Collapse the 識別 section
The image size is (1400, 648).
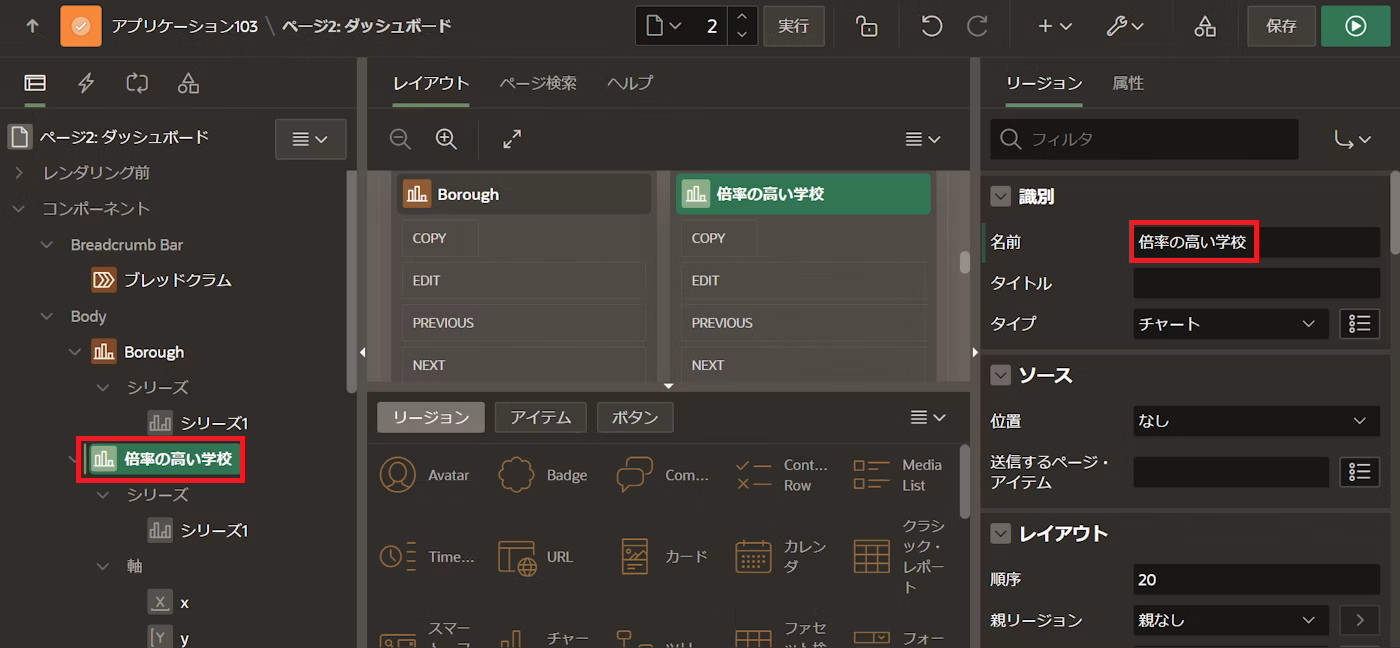point(1000,197)
